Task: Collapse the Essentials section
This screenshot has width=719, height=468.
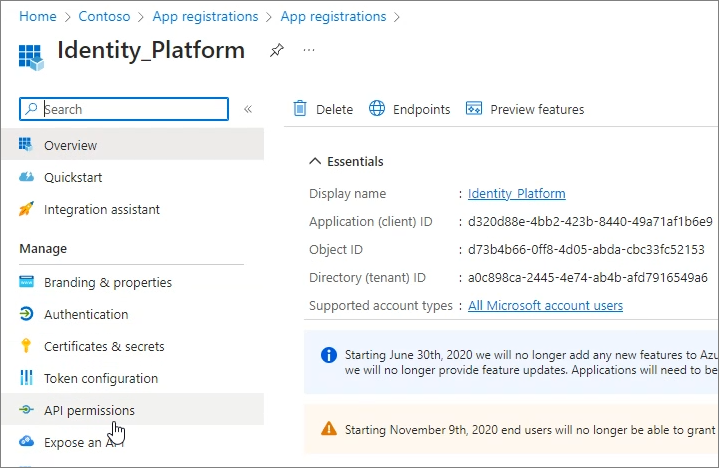Action: tap(315, 161)
